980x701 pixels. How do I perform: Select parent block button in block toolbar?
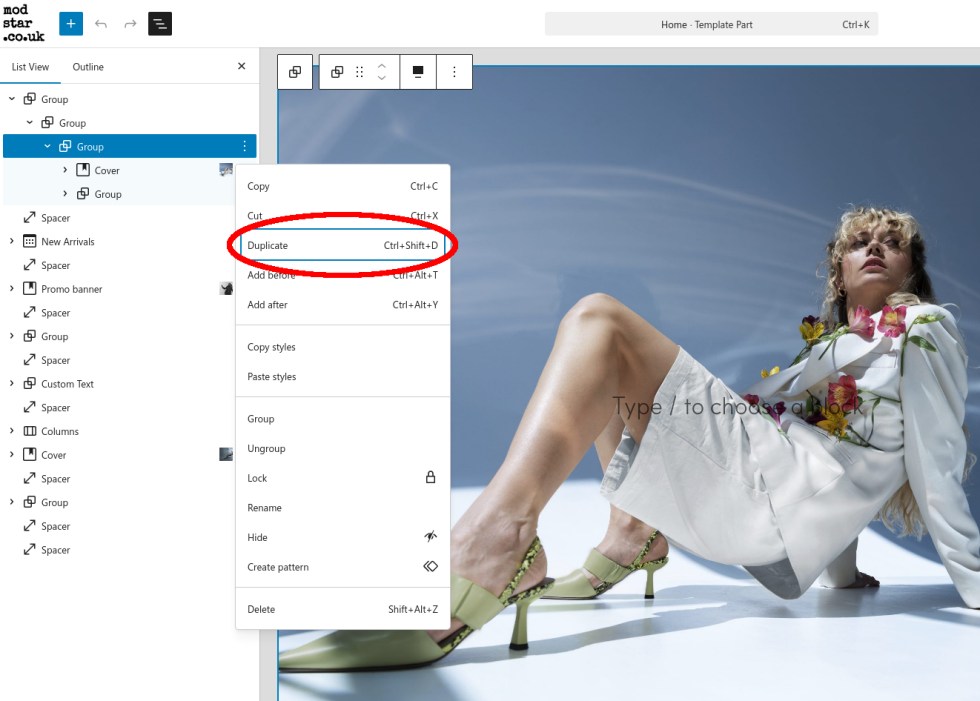(295, 72)
